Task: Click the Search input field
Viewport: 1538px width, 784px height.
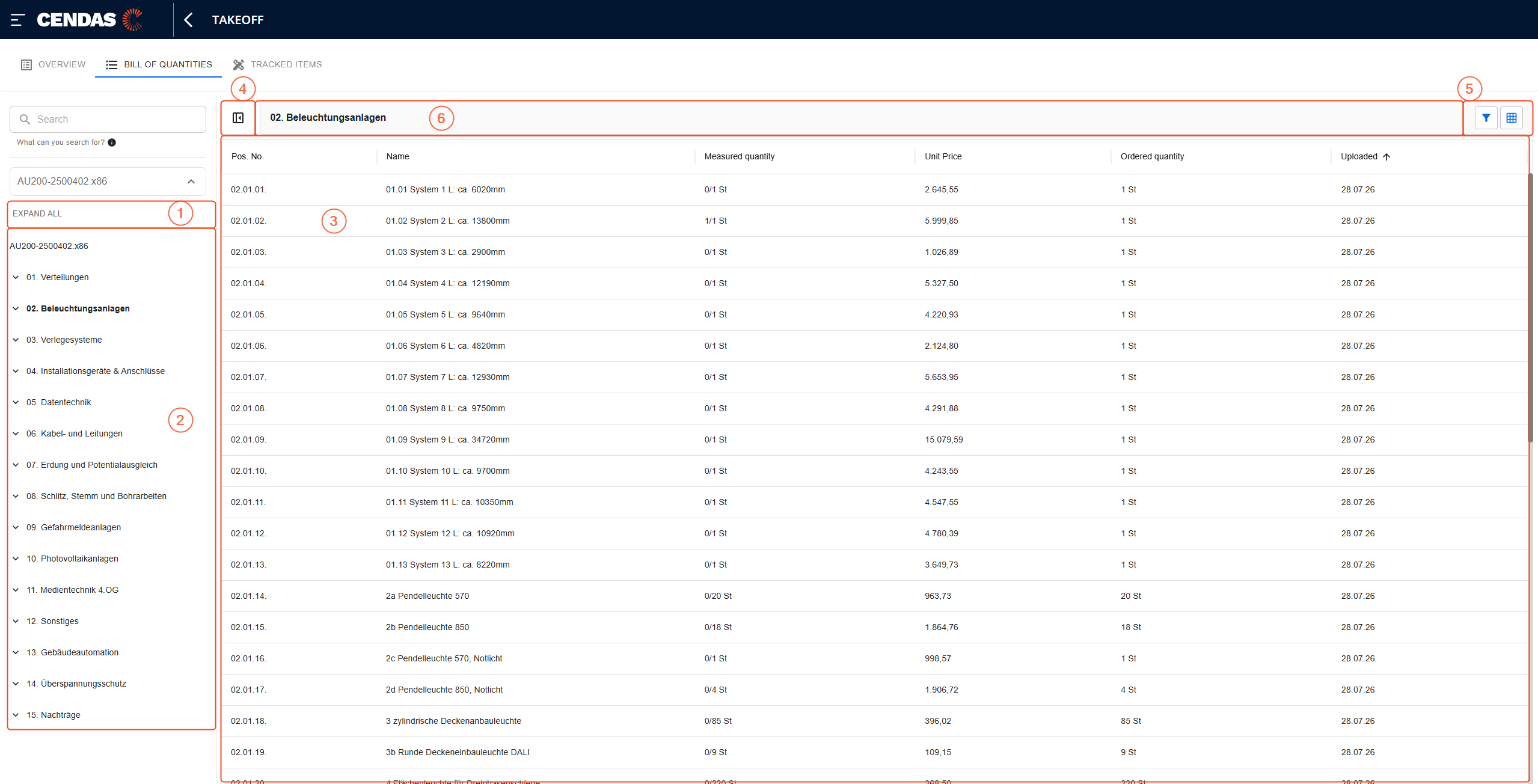Action: tap(108, 119)
